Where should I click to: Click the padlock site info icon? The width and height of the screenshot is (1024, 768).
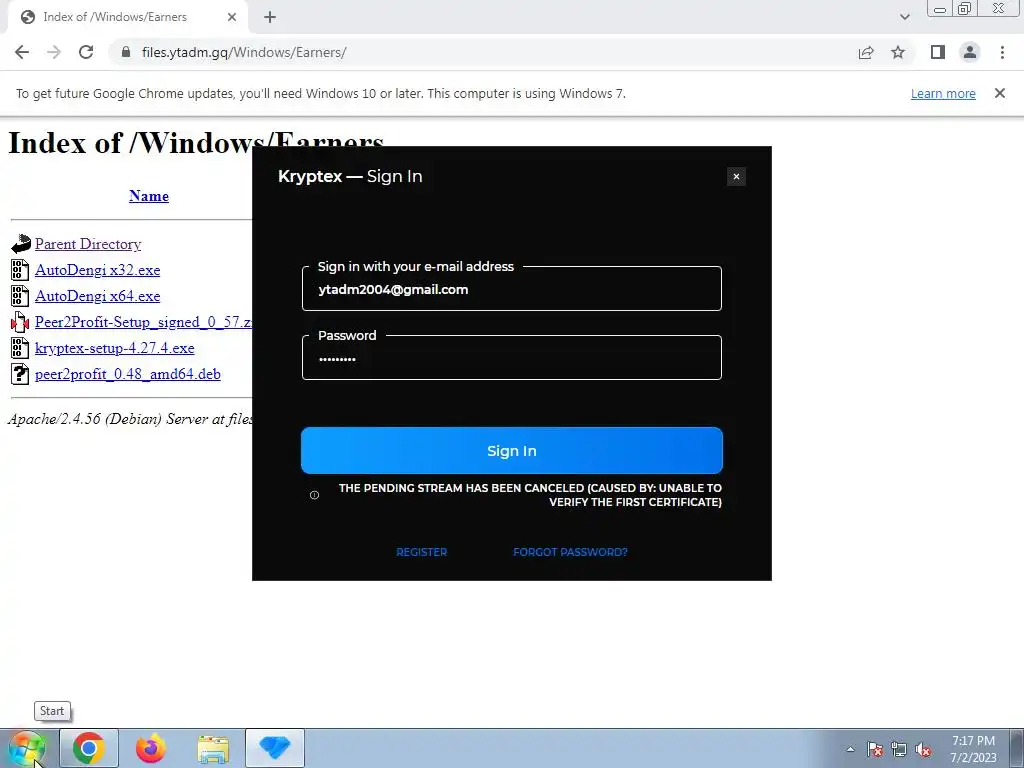(126, 52)
